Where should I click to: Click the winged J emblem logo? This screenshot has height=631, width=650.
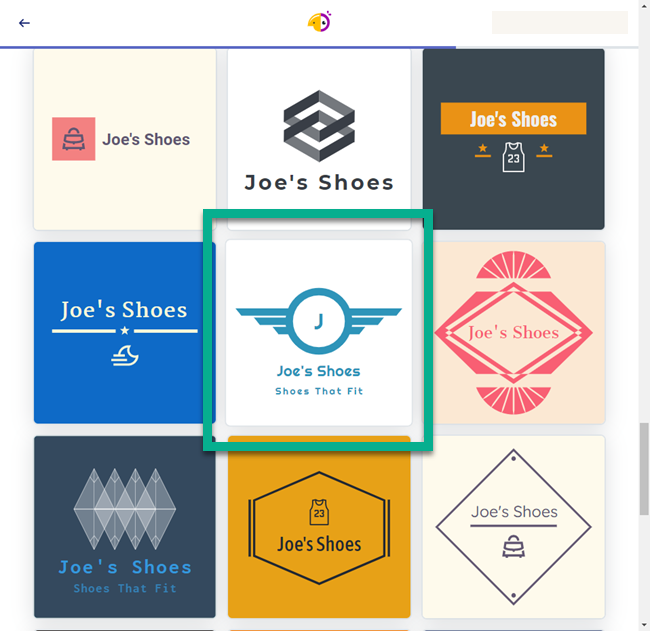click(x=319, y=321)
